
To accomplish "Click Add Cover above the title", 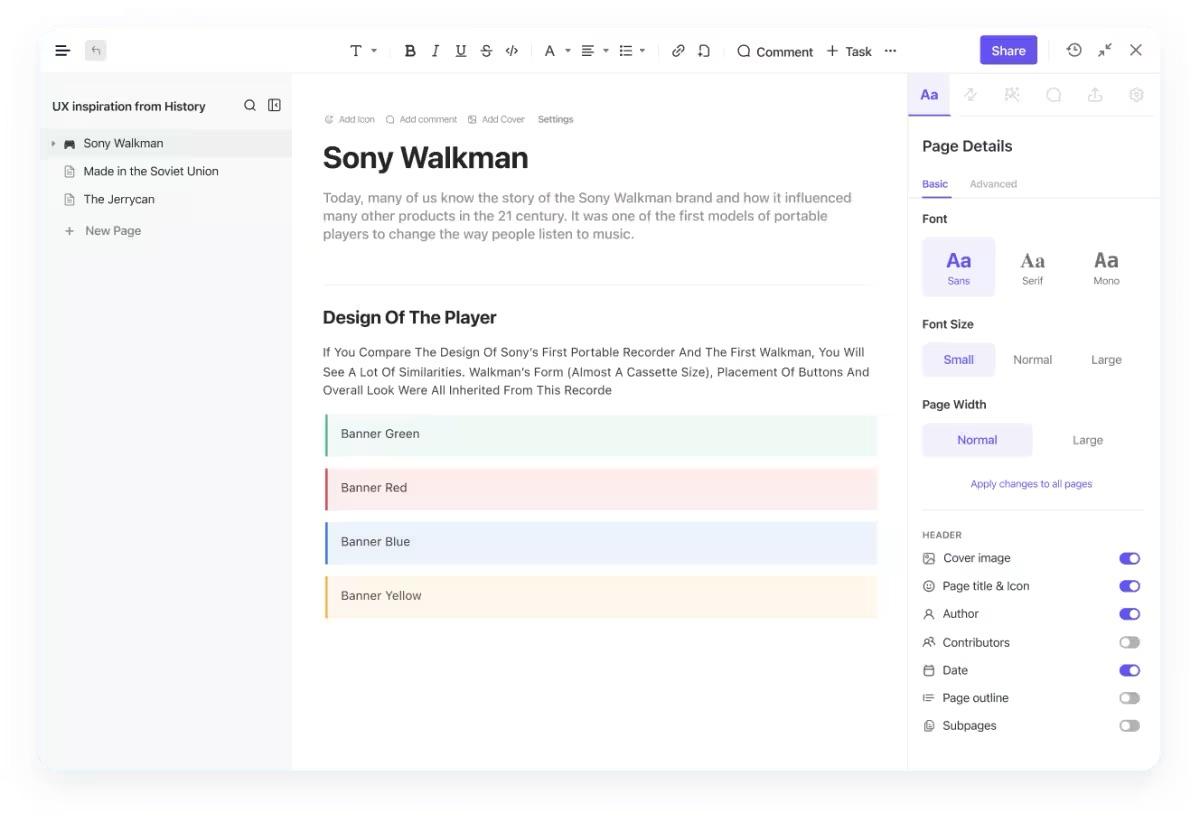I will pyautogui.click(x=496, y=119).
